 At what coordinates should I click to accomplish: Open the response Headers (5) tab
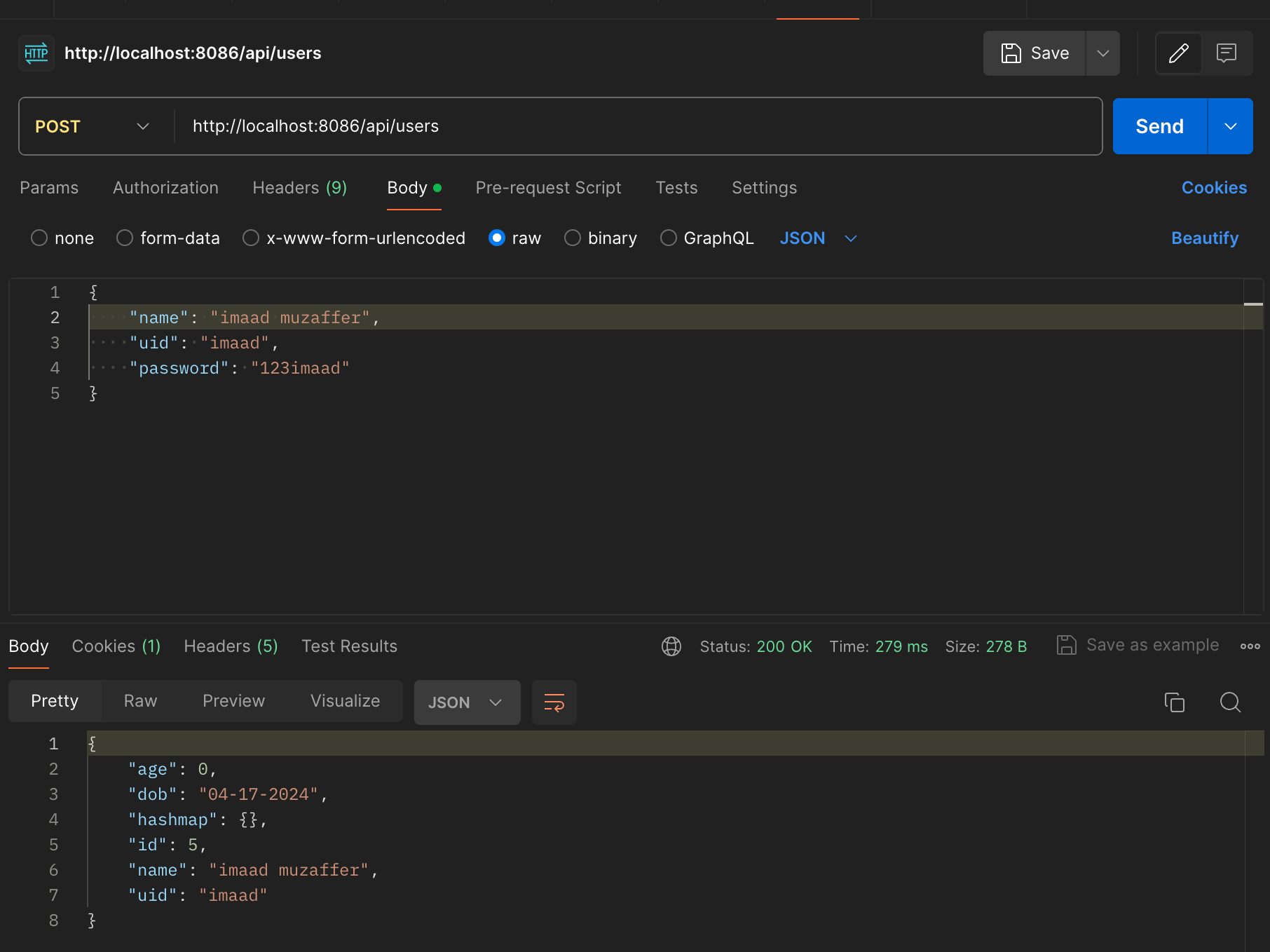pyautogui.click(x=231, y=646)
